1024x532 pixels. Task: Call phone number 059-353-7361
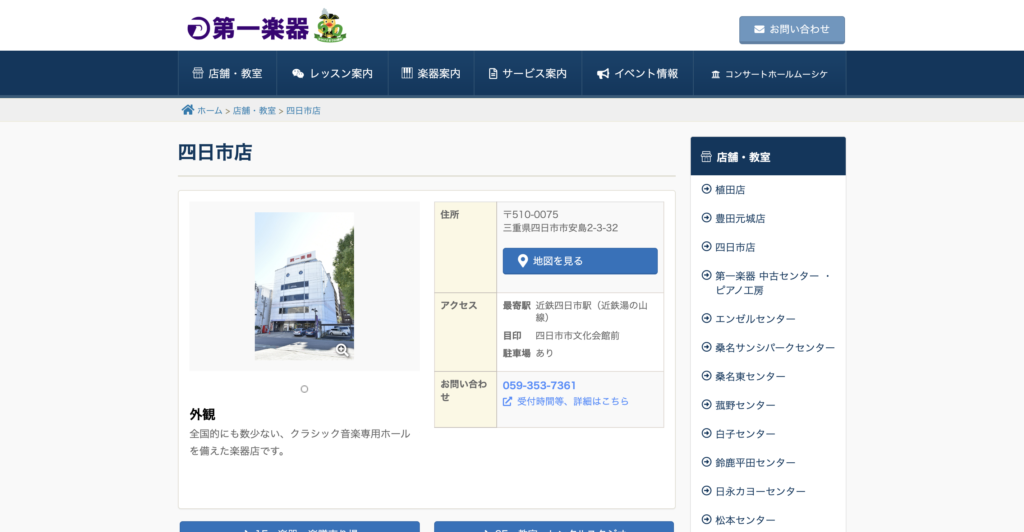[539, 385]
